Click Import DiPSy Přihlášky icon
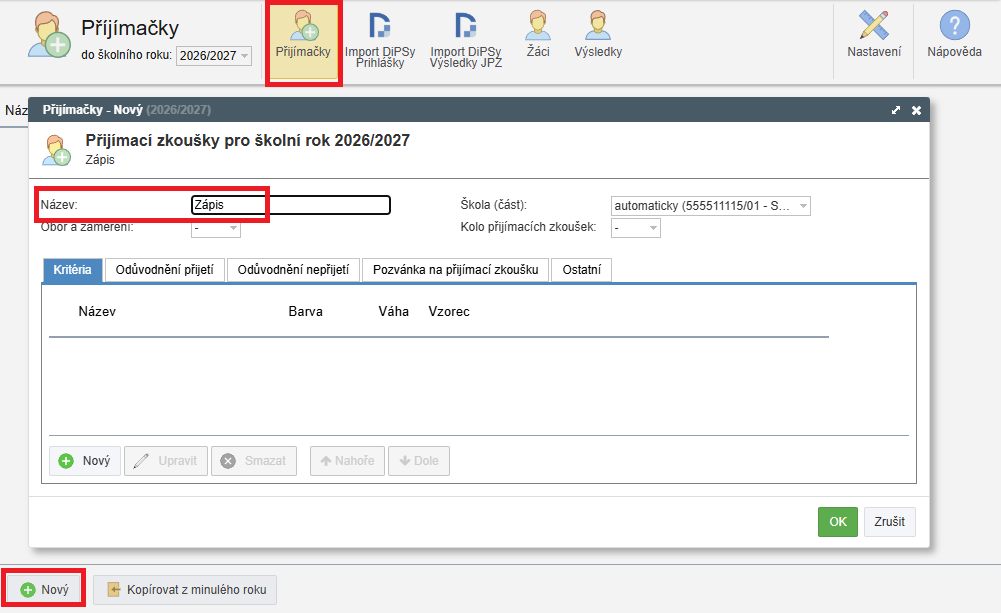1001x613 pixels. point(379,38)
